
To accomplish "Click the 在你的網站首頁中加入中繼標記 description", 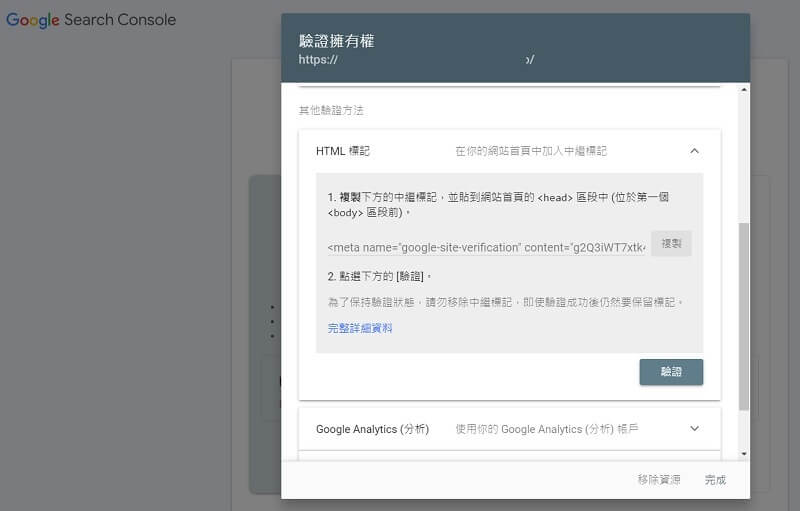I will click(531, 151).
